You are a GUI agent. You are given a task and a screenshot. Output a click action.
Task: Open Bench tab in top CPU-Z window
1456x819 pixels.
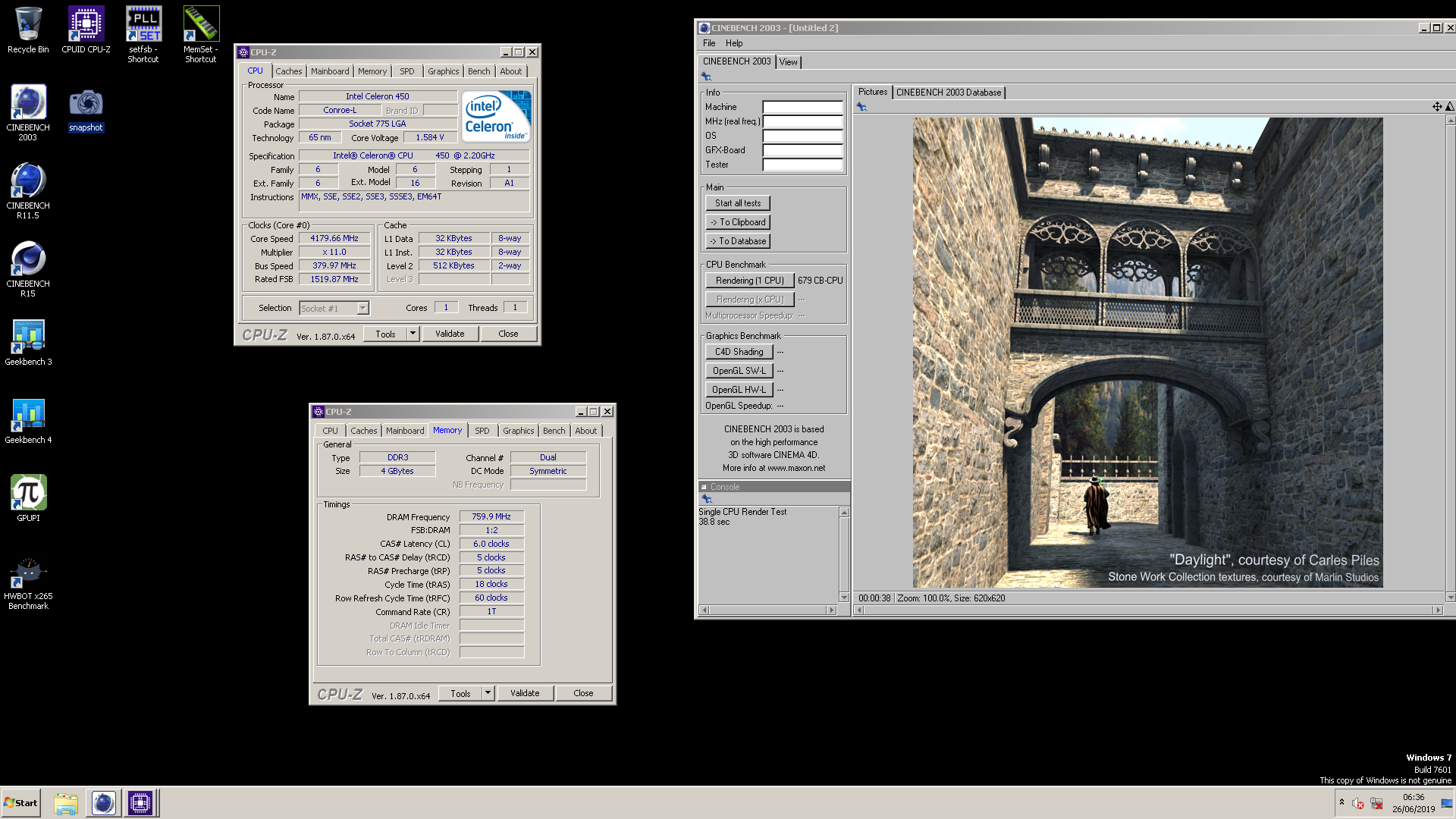[x=479, y=71]
